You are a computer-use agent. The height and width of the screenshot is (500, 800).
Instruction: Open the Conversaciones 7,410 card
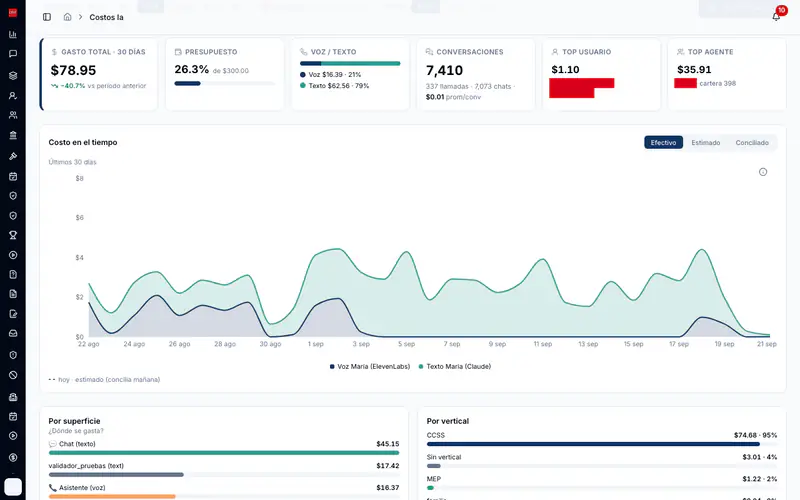pos(476,74)
